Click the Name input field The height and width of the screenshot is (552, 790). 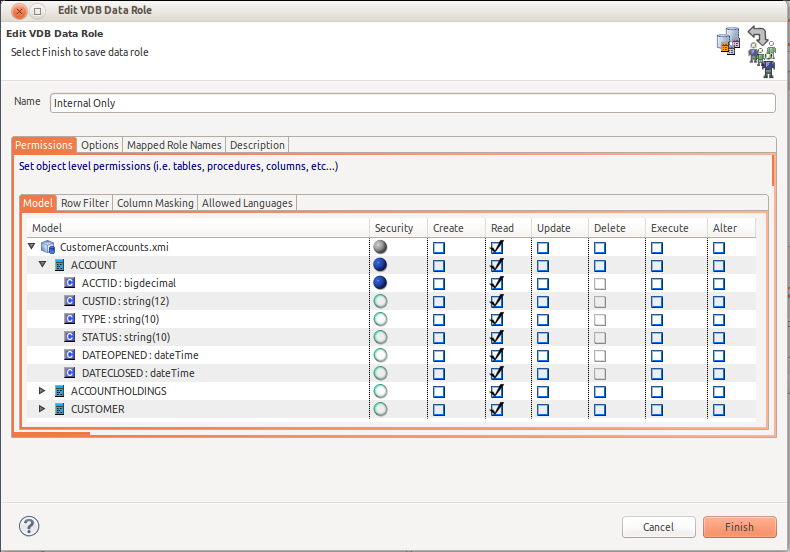(x=412, y=103)
